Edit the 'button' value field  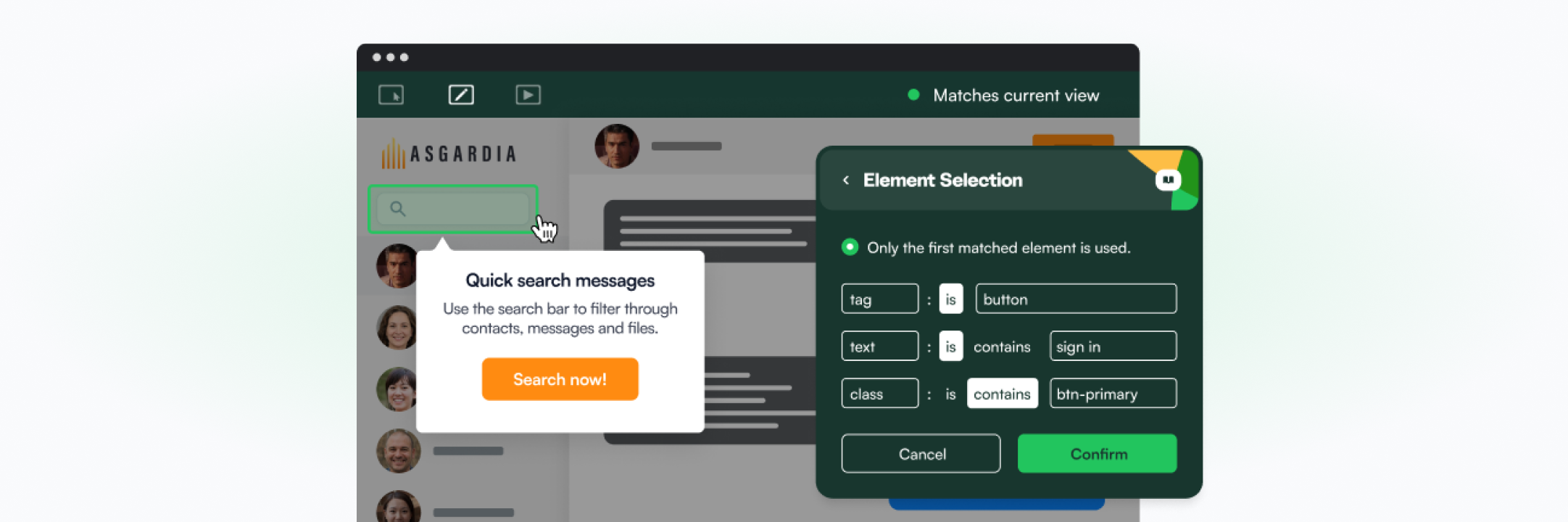click(1076, 299)
